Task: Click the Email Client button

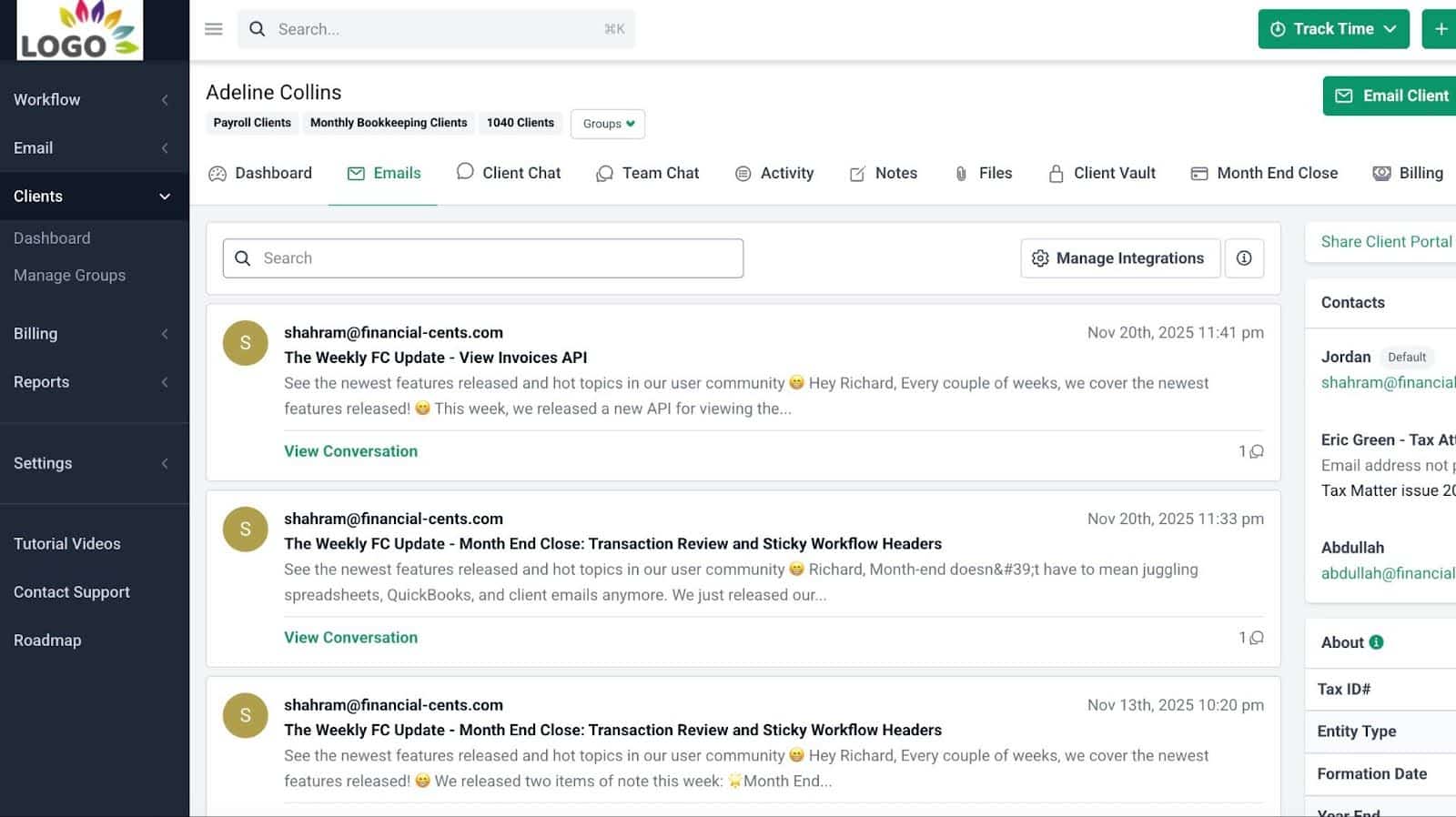Action: 1390,96
